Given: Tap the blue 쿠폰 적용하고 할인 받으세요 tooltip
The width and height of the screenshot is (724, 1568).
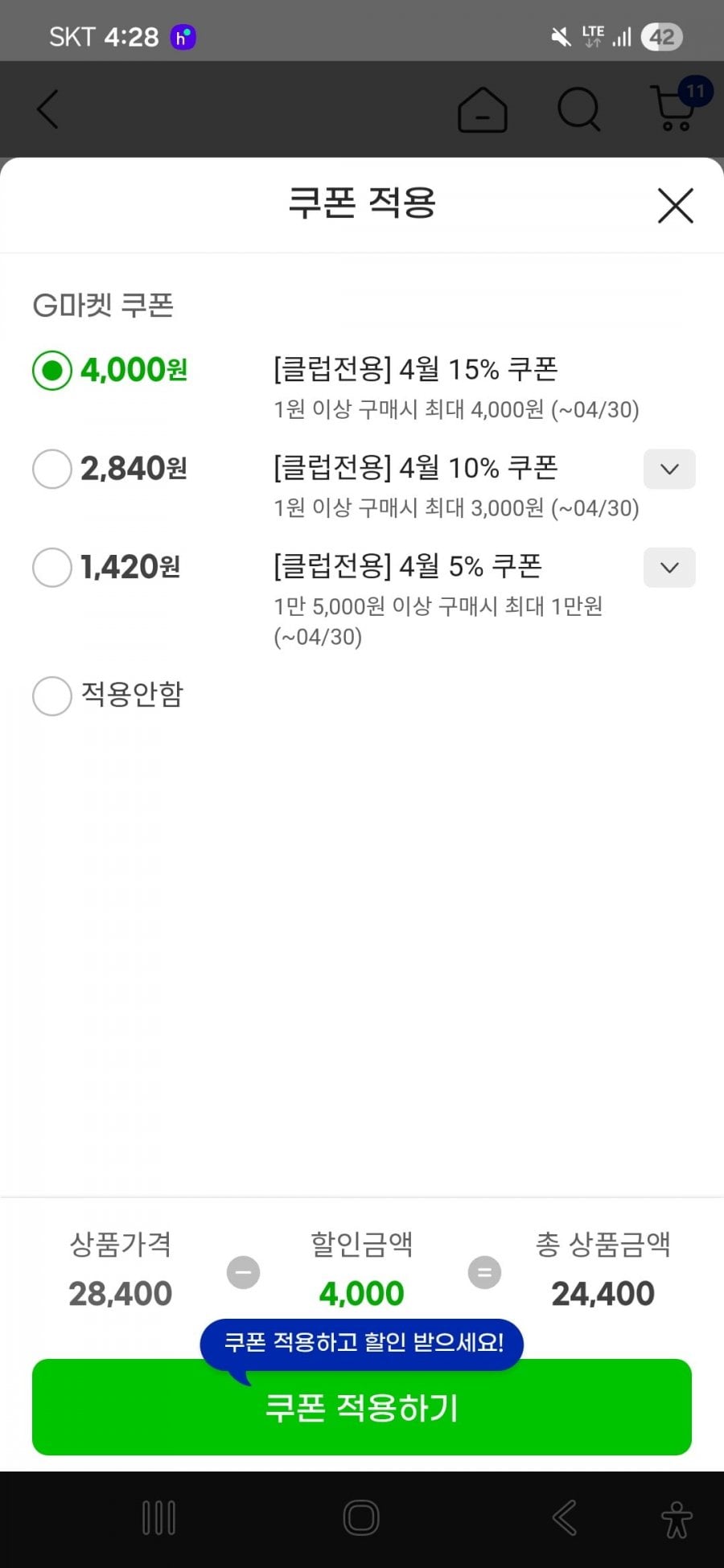Looking at the screenshot, I should [x=363, y=1342].
